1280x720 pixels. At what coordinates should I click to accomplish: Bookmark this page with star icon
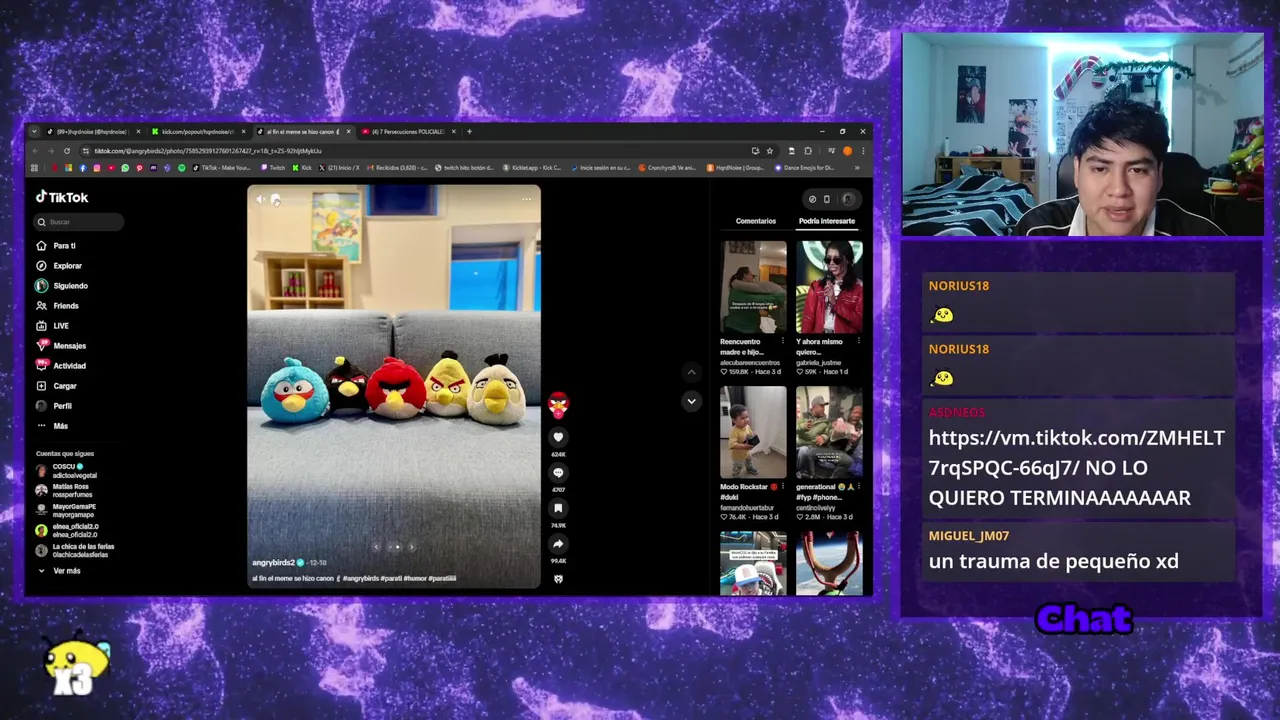[769, 151]
